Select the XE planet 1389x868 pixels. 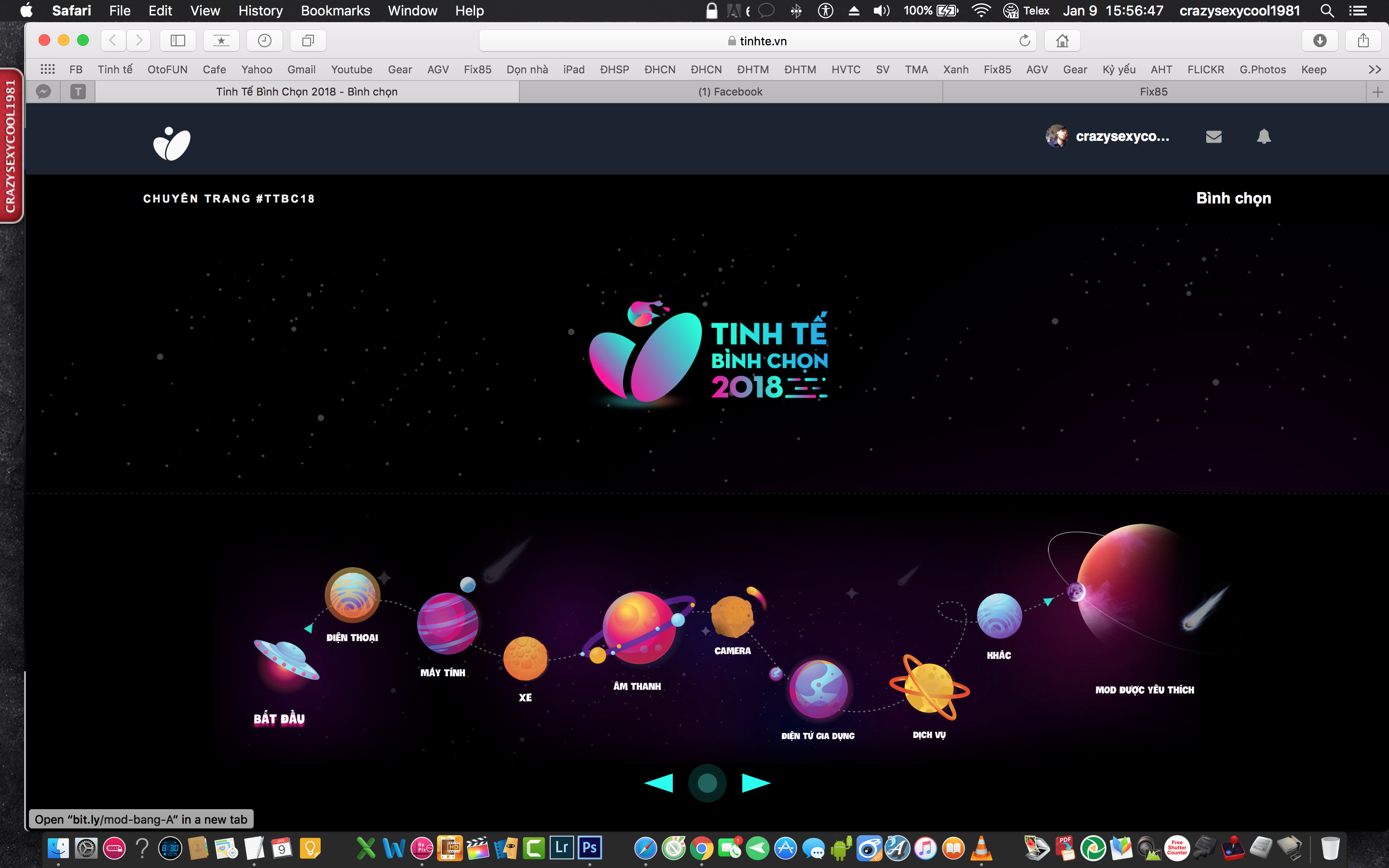click(525, 658)
